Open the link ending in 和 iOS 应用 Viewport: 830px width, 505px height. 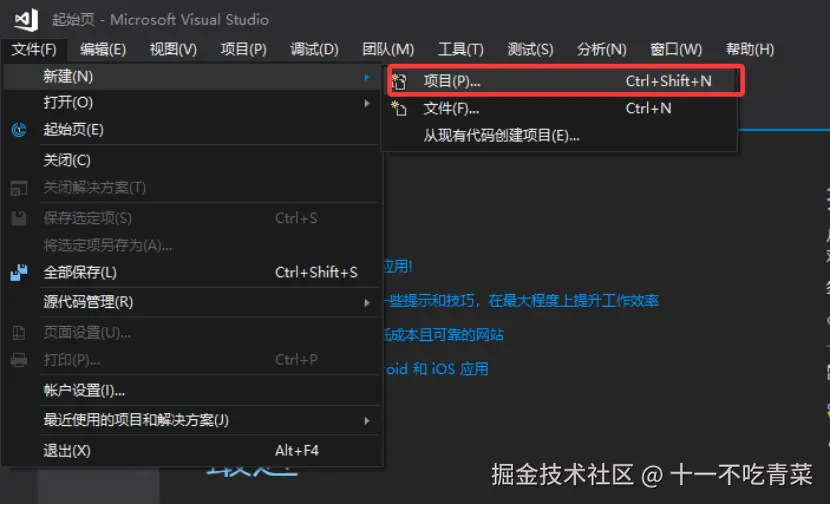point(436,369)
